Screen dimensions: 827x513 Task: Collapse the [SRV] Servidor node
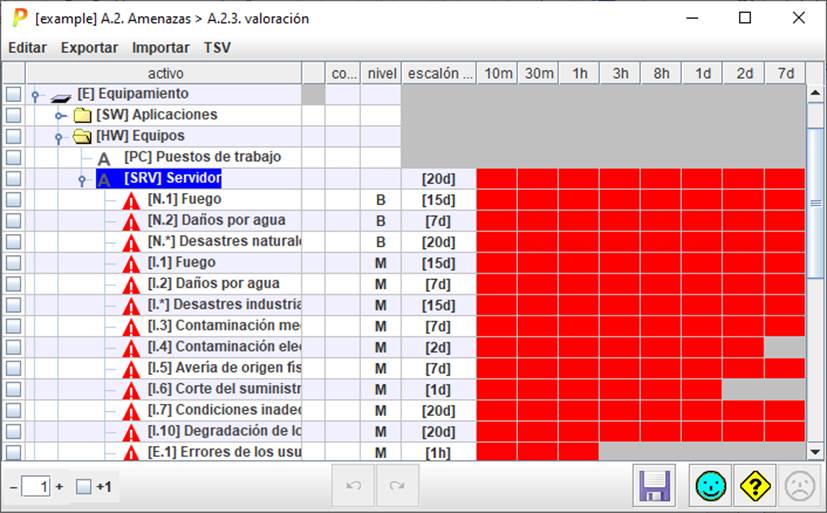[x=83, y=179]
